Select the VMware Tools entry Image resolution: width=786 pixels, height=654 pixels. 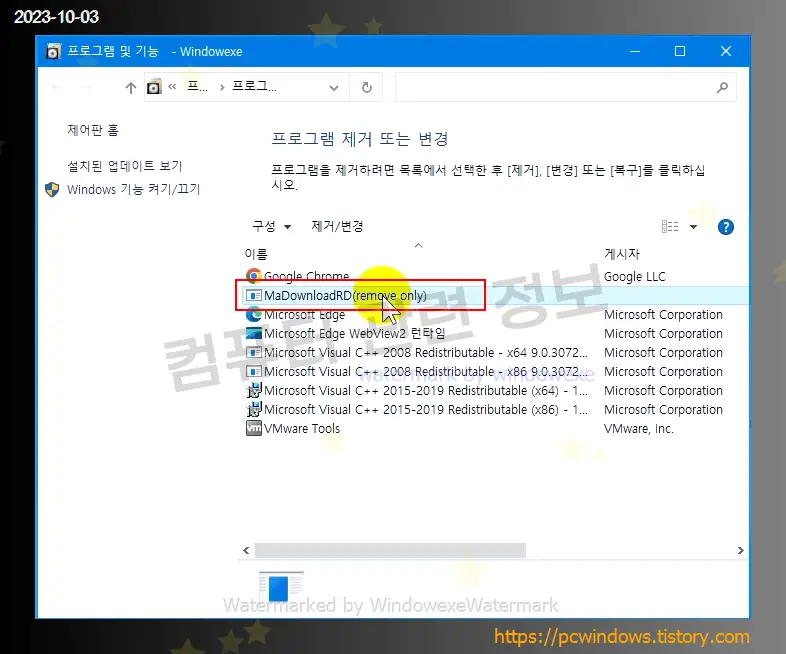[x=302, y=428]
